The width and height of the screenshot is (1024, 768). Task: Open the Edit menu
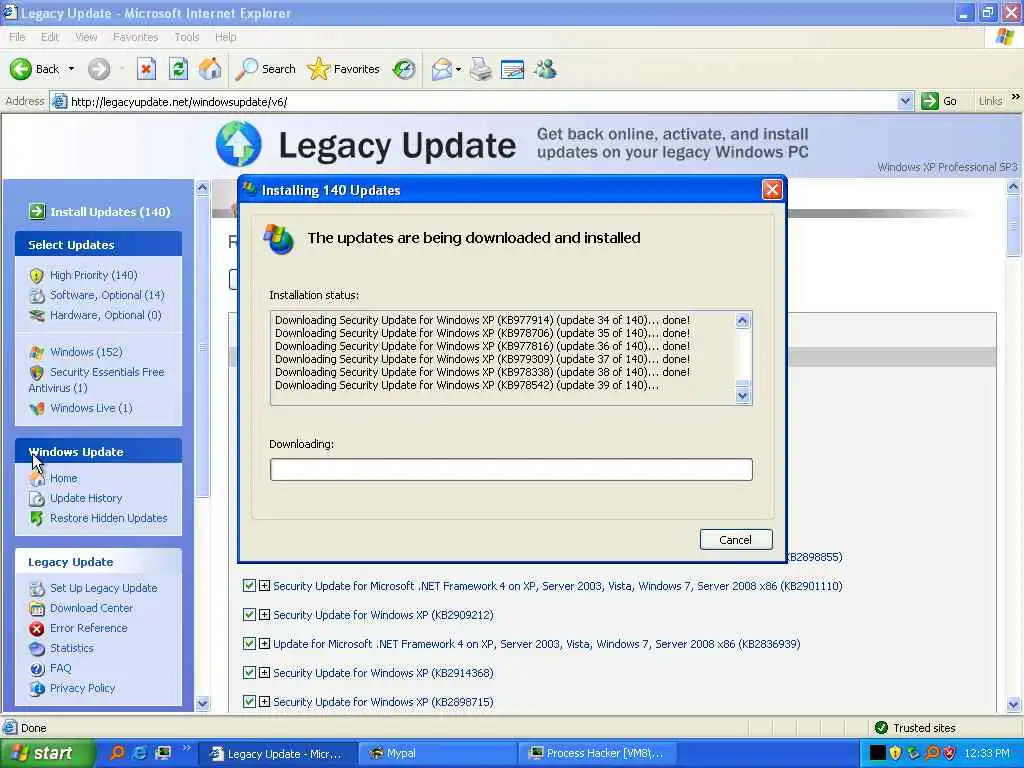(x=50, y=37)
